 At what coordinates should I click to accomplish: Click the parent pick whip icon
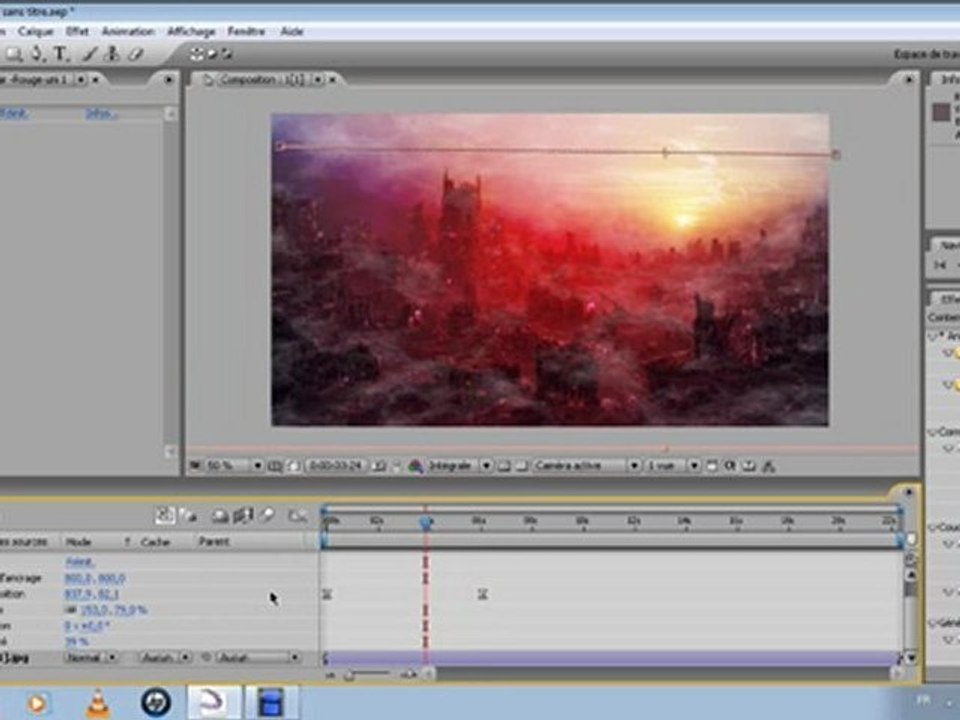[206, 658]
